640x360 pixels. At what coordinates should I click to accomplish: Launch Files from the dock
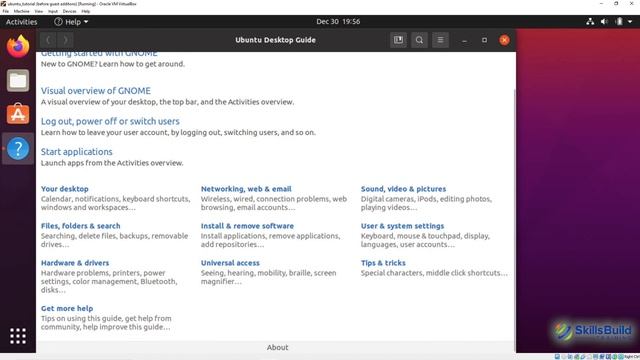[18, 80]
